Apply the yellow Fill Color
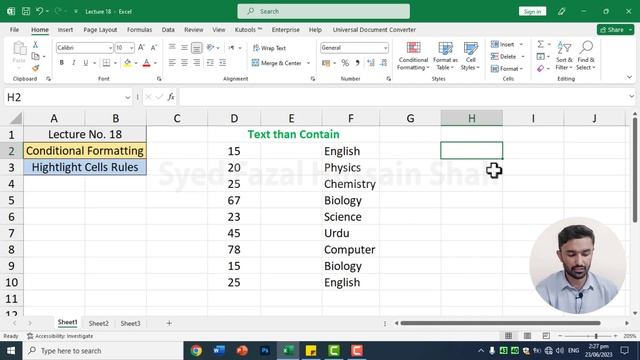 click(127, 63)
